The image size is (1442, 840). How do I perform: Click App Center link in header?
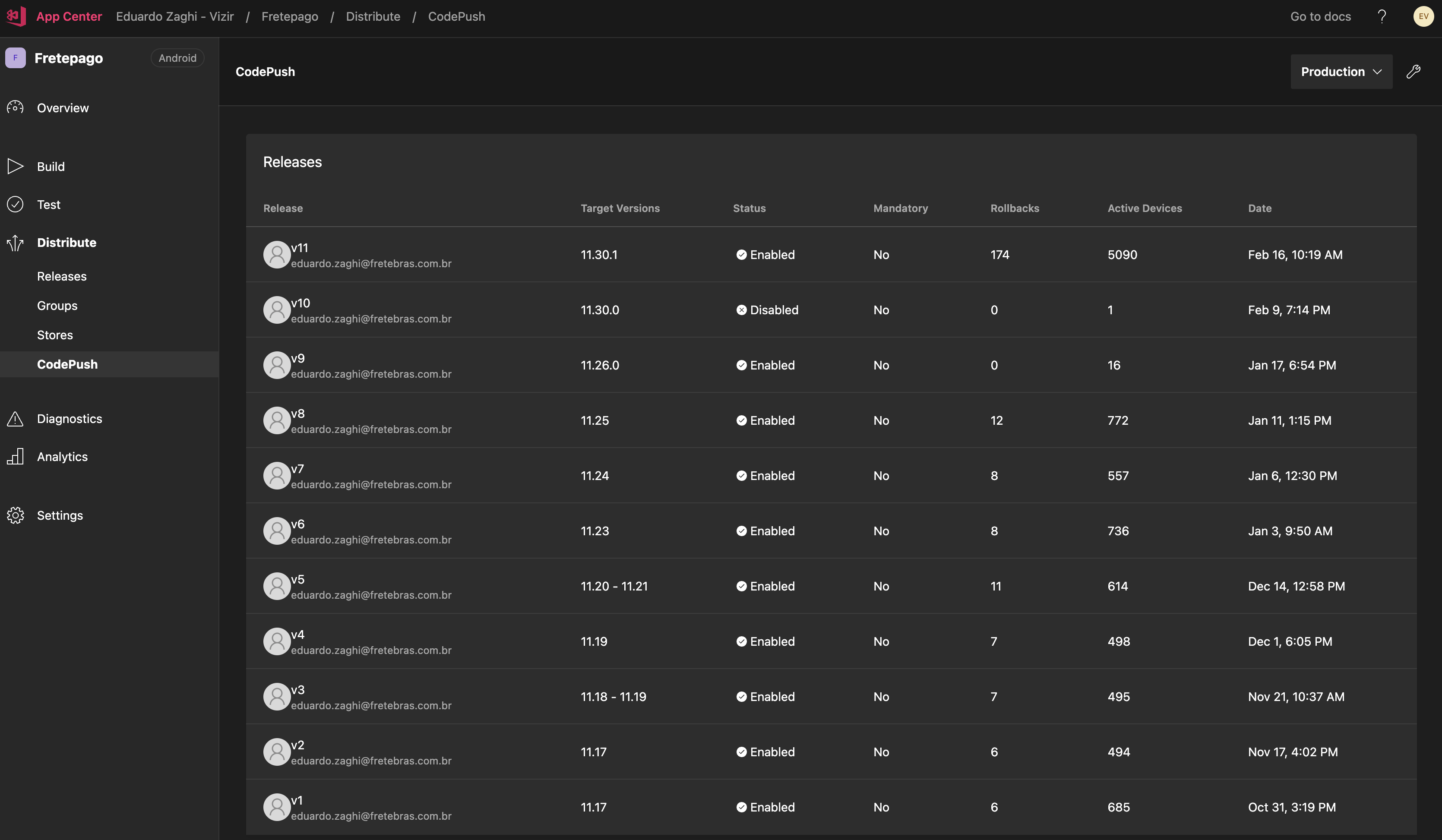(69, 16)
